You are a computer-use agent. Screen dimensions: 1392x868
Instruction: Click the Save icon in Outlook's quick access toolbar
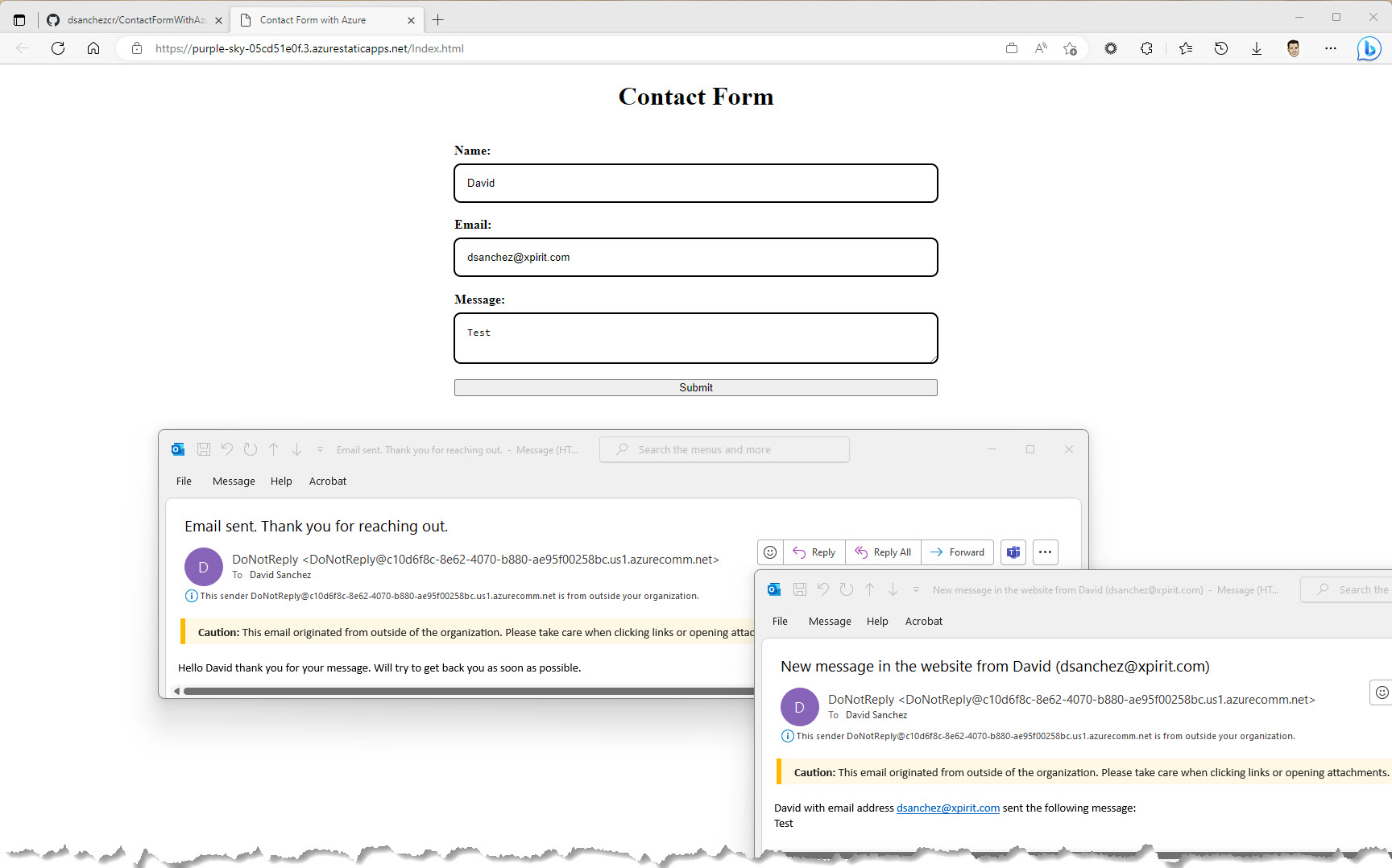click(x=204, y=448)
